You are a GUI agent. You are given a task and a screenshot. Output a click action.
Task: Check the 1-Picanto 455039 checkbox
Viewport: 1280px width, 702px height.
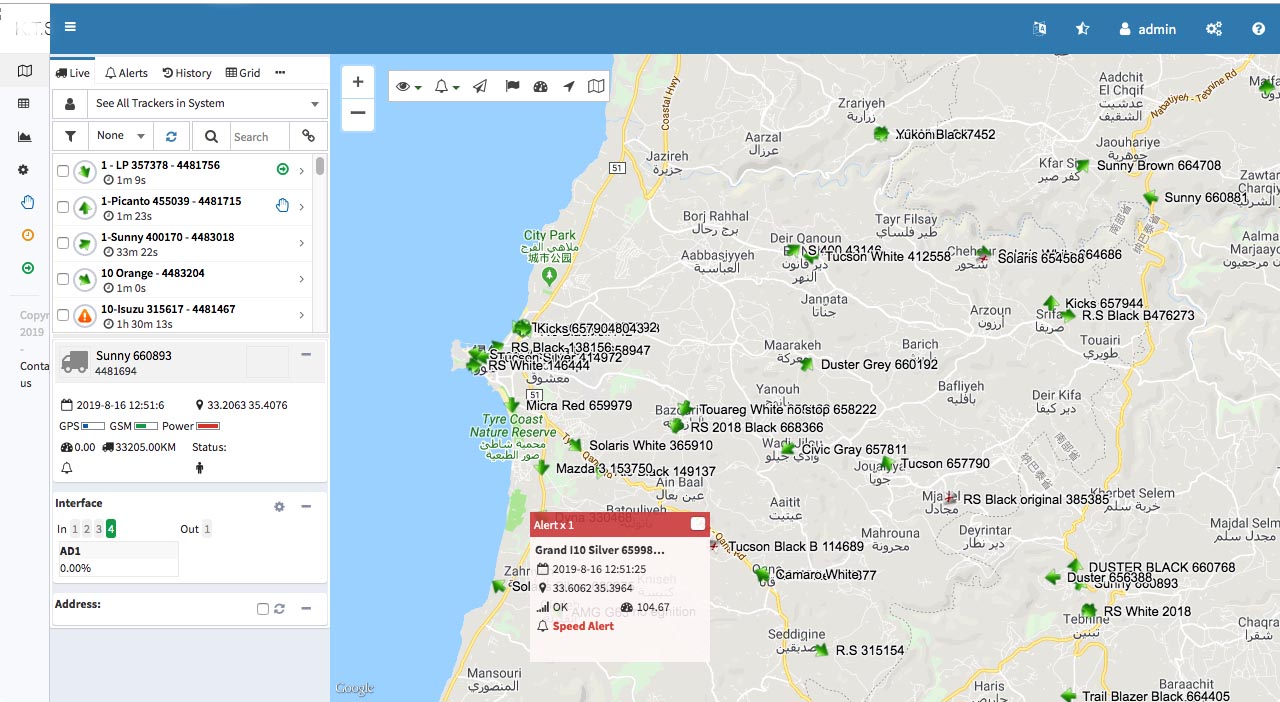tap(63, 207)
